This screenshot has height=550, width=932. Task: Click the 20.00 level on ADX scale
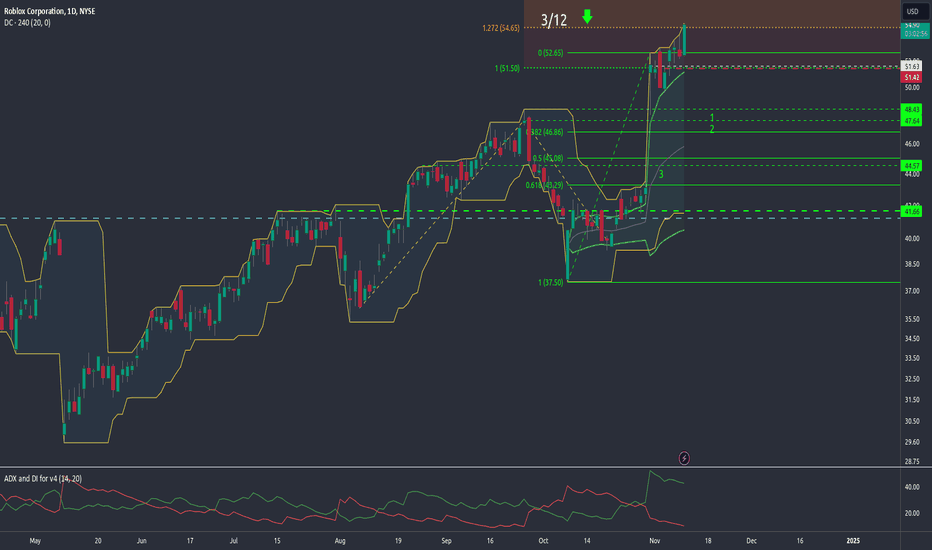(912, 513)
